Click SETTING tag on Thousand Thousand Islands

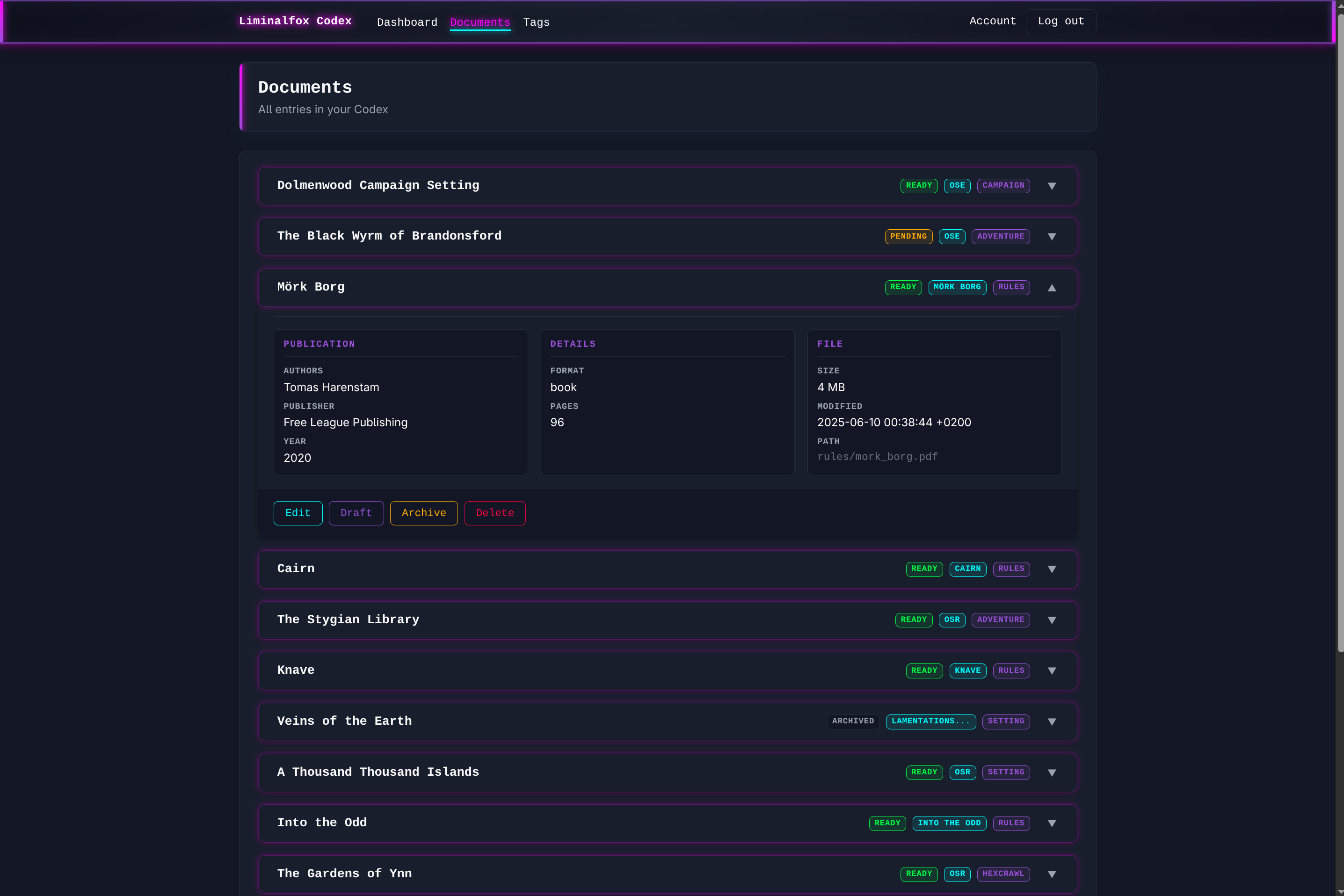[x=1005, y=772]
